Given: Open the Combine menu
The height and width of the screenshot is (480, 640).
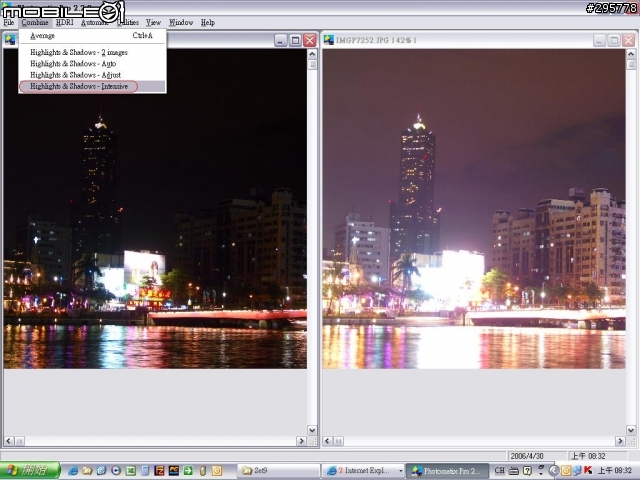Looking at the screenshot, I should [x=35, y=22].
